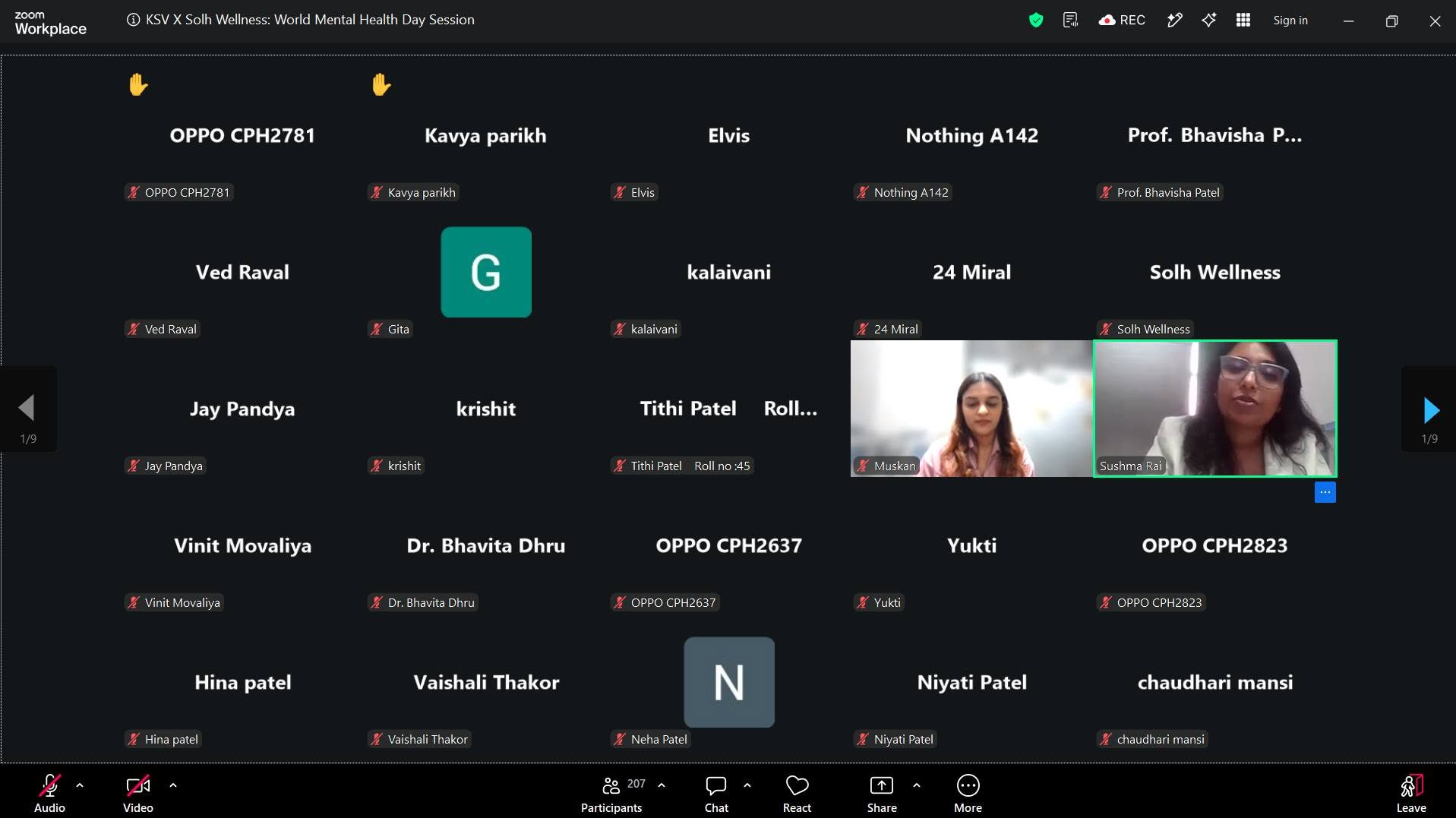Select Muskan's video tile

[x=971, y=409]
